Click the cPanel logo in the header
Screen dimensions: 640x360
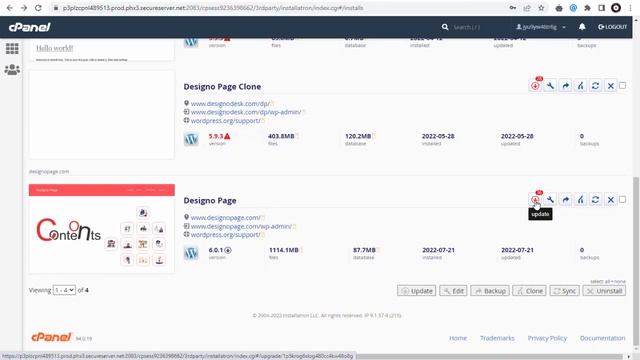(x=30, y=27)
